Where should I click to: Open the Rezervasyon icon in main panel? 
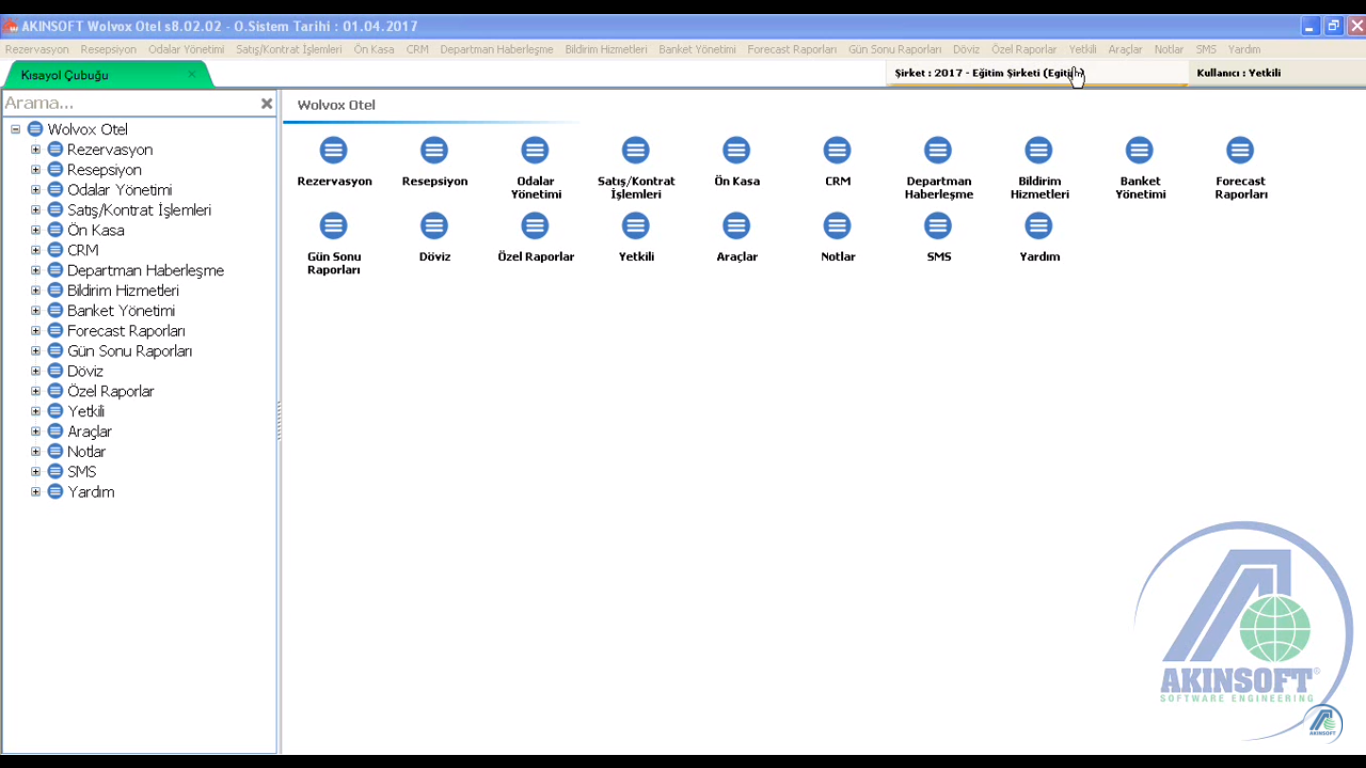(x=334, y=151)
